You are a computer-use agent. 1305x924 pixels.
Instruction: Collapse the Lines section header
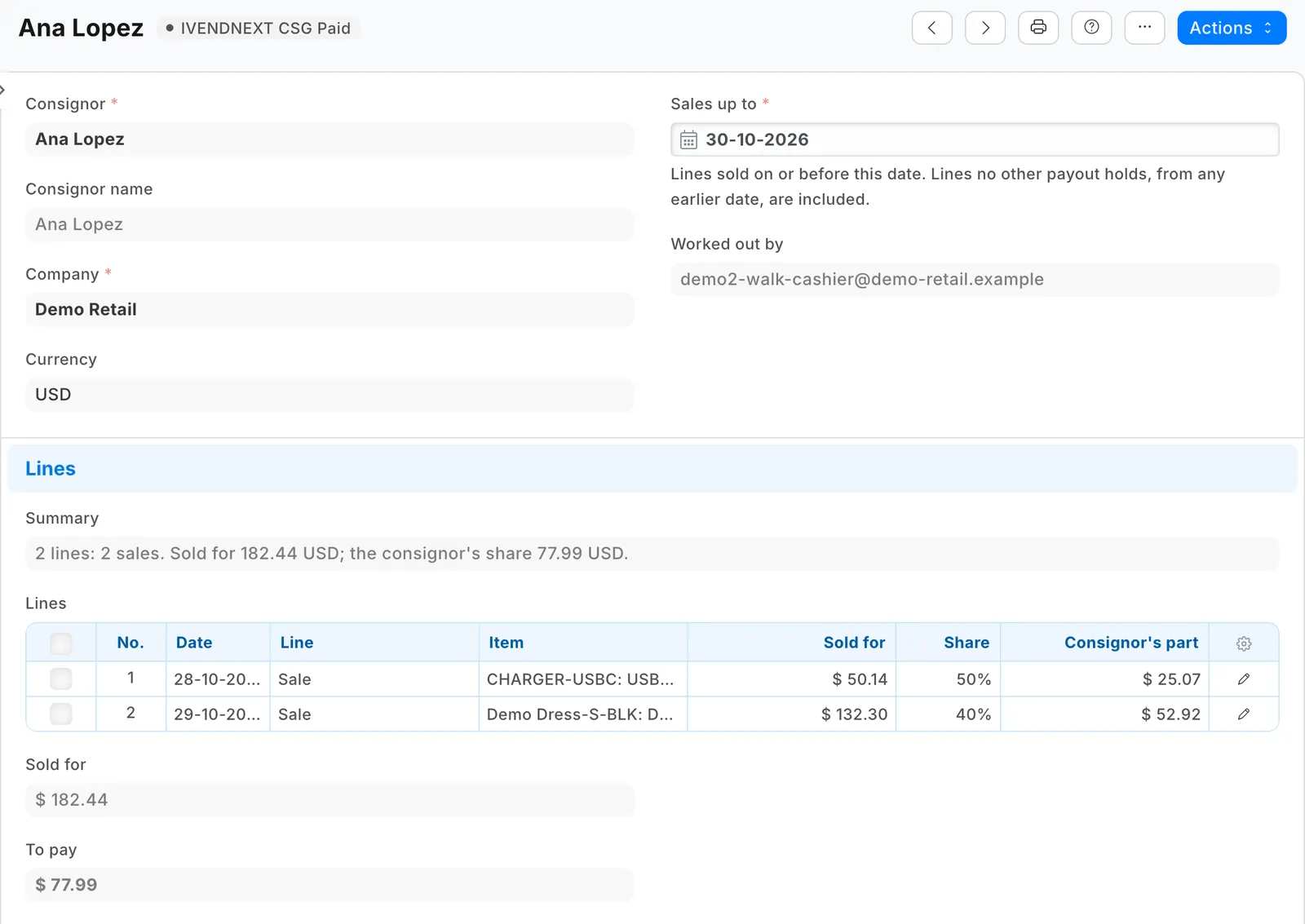(x=652, y=469)
